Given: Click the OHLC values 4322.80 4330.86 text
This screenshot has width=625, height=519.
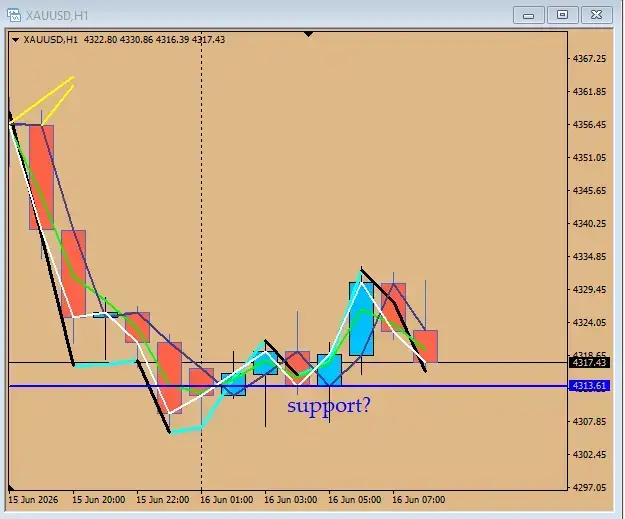Looking at the screenshot, I should (118, 40).
